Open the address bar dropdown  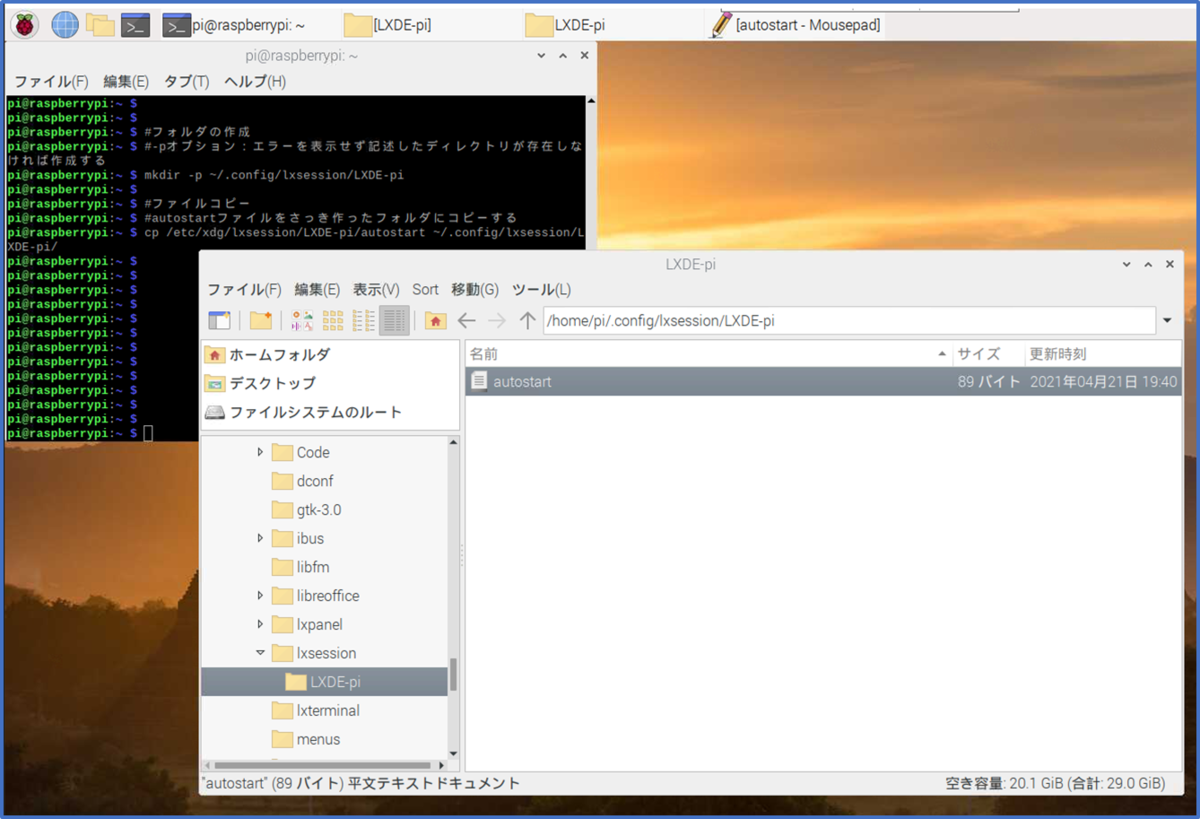coord(1167,320)
